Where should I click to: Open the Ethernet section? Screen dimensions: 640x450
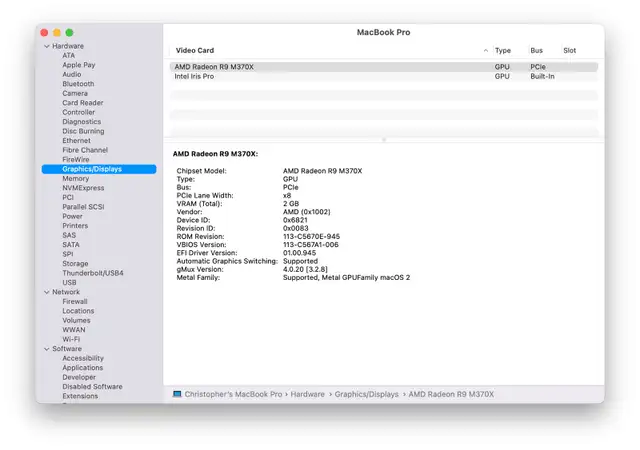(x=77, y=140)
